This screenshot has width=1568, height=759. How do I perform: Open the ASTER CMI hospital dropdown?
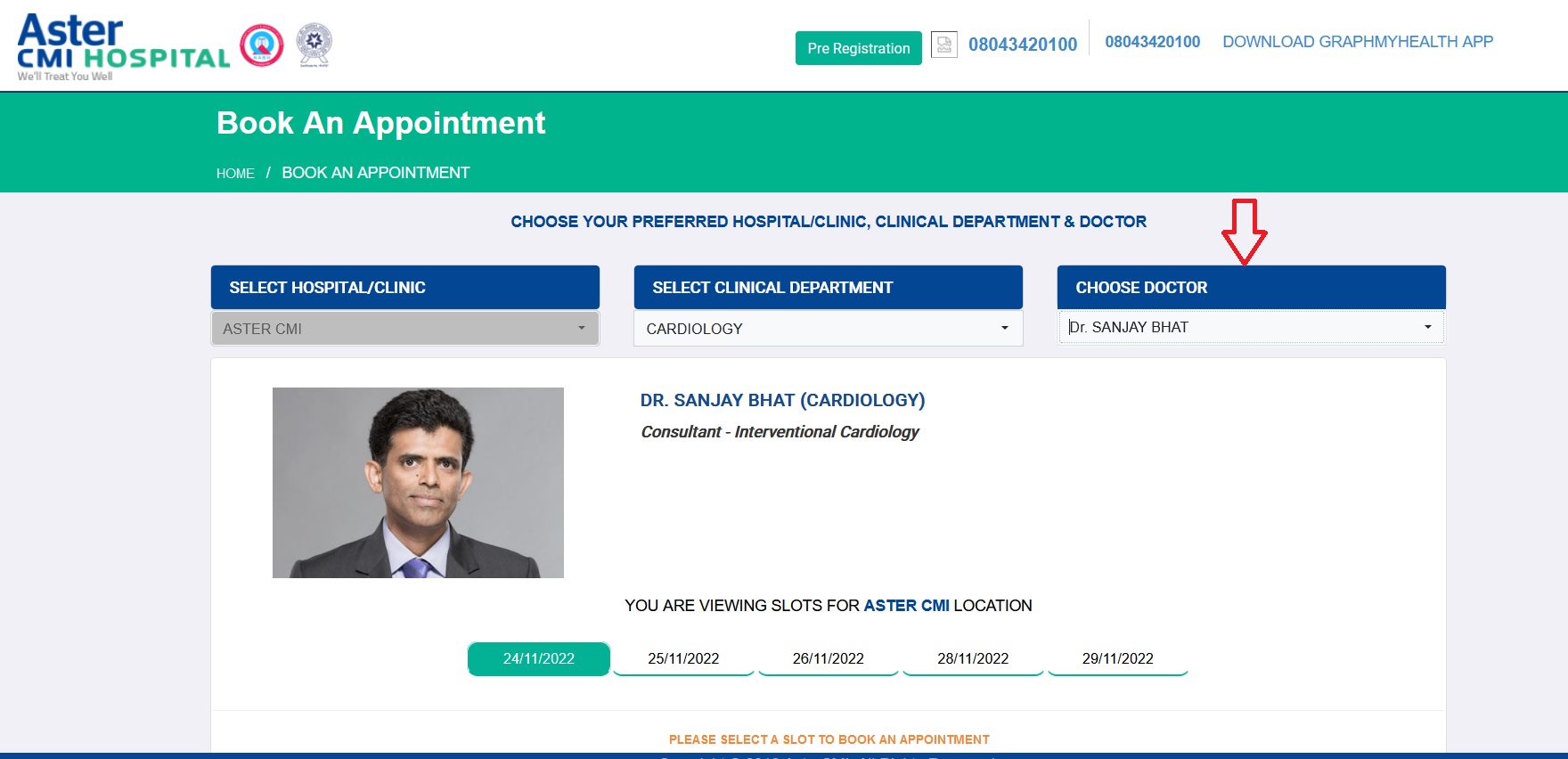(404, 329)
